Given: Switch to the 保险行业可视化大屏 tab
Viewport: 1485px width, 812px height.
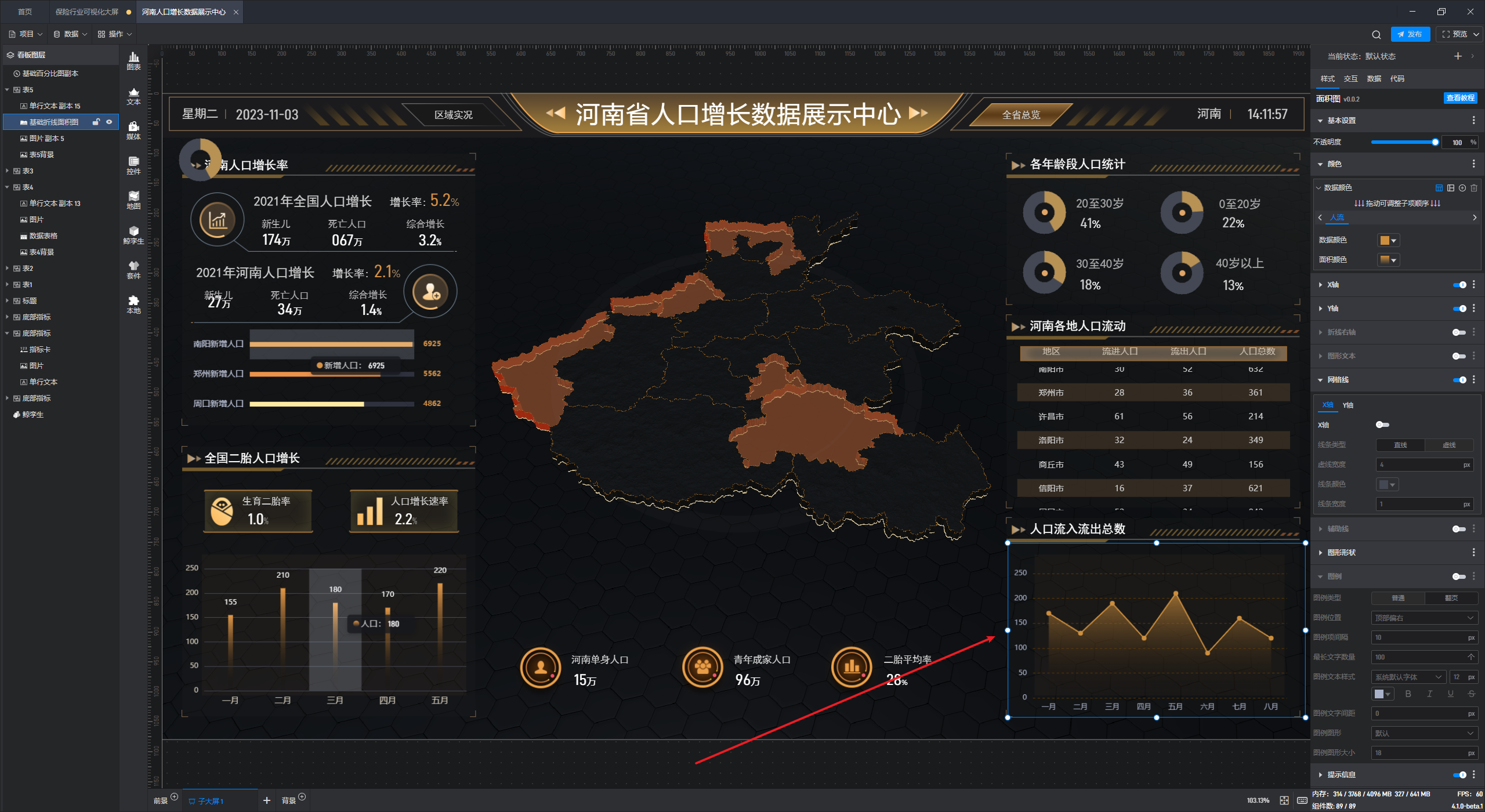Looking at the screenshot, I should point(87,12).
